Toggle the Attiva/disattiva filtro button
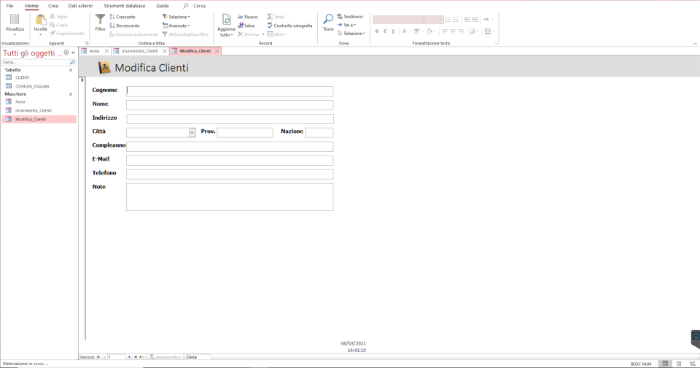700x368 pixels. [185, 34]
